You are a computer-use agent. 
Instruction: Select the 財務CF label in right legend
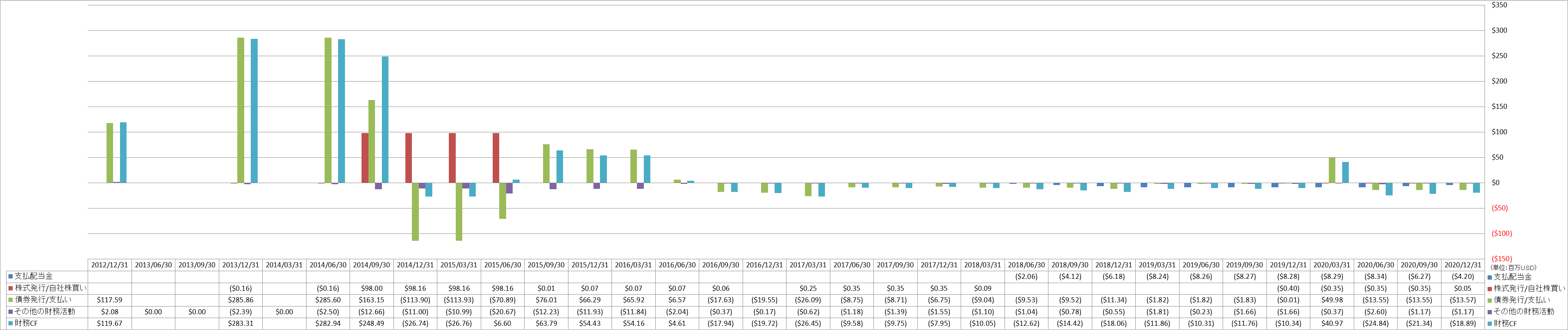pos(1505,323)
